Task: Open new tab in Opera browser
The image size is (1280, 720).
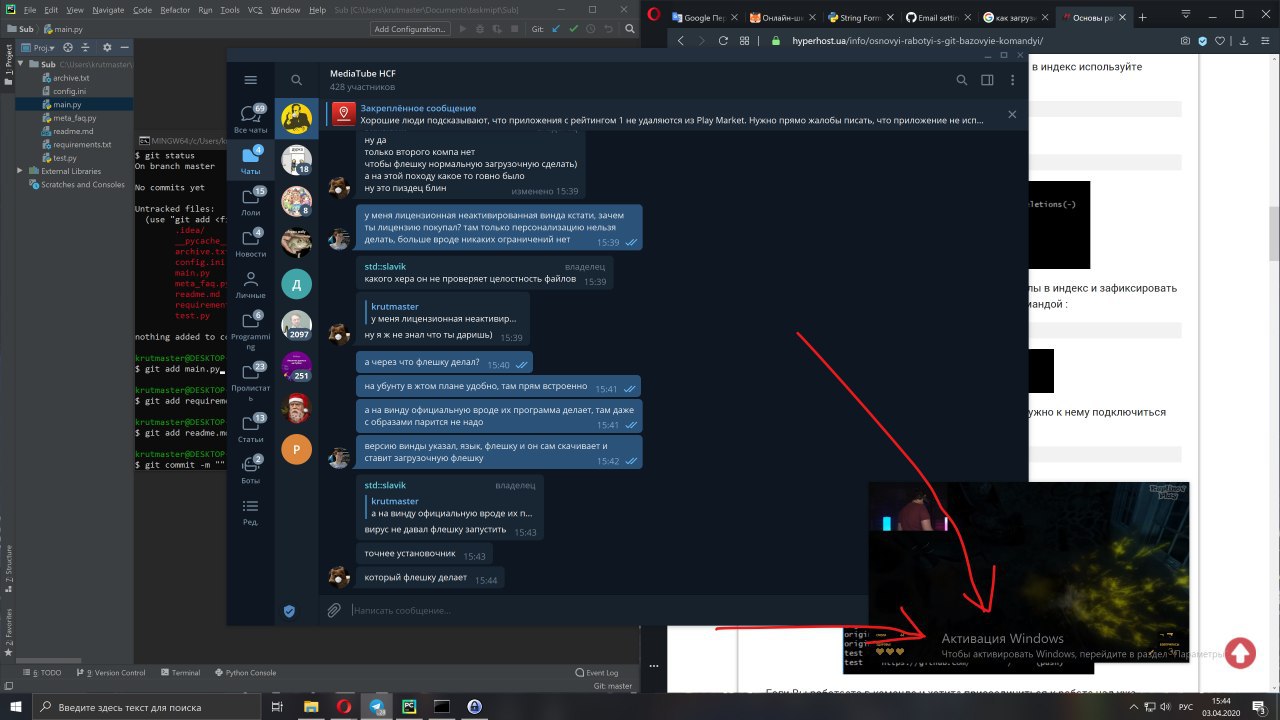Action: coord(1143,17)
